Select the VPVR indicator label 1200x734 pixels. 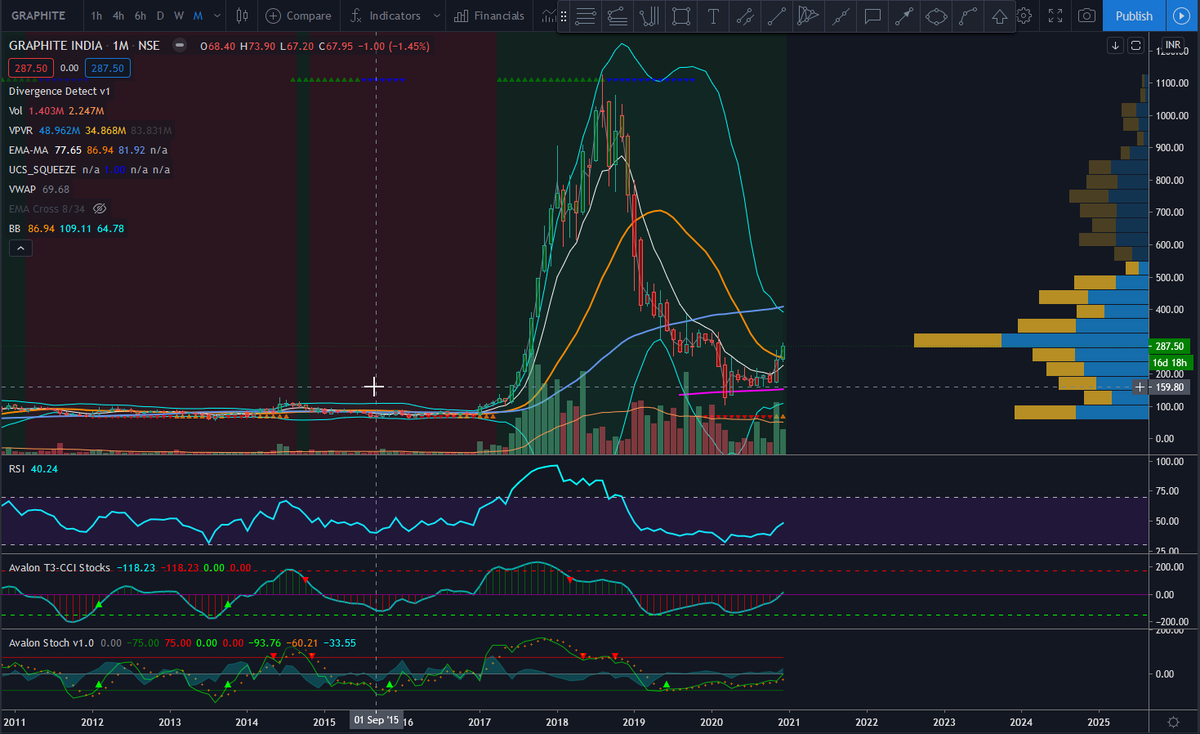pos(20,130)
